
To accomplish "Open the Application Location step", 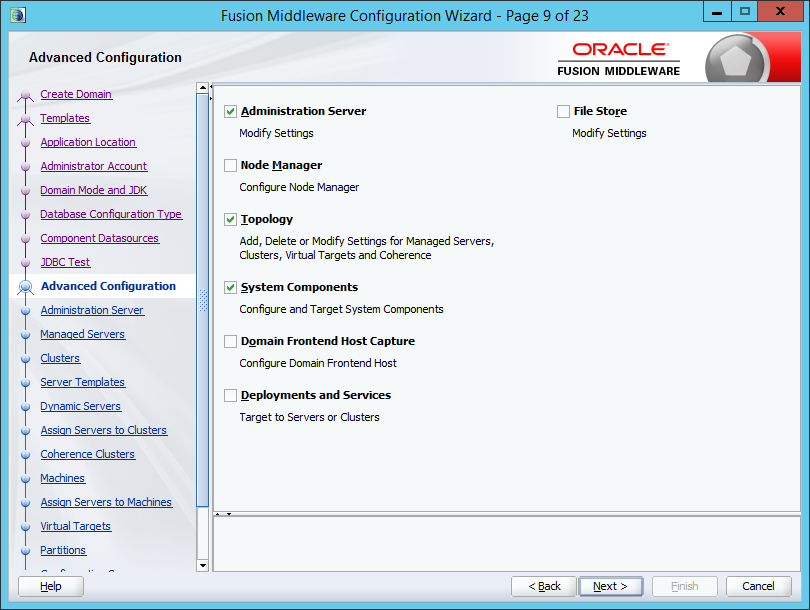I will tap(88, 142).
